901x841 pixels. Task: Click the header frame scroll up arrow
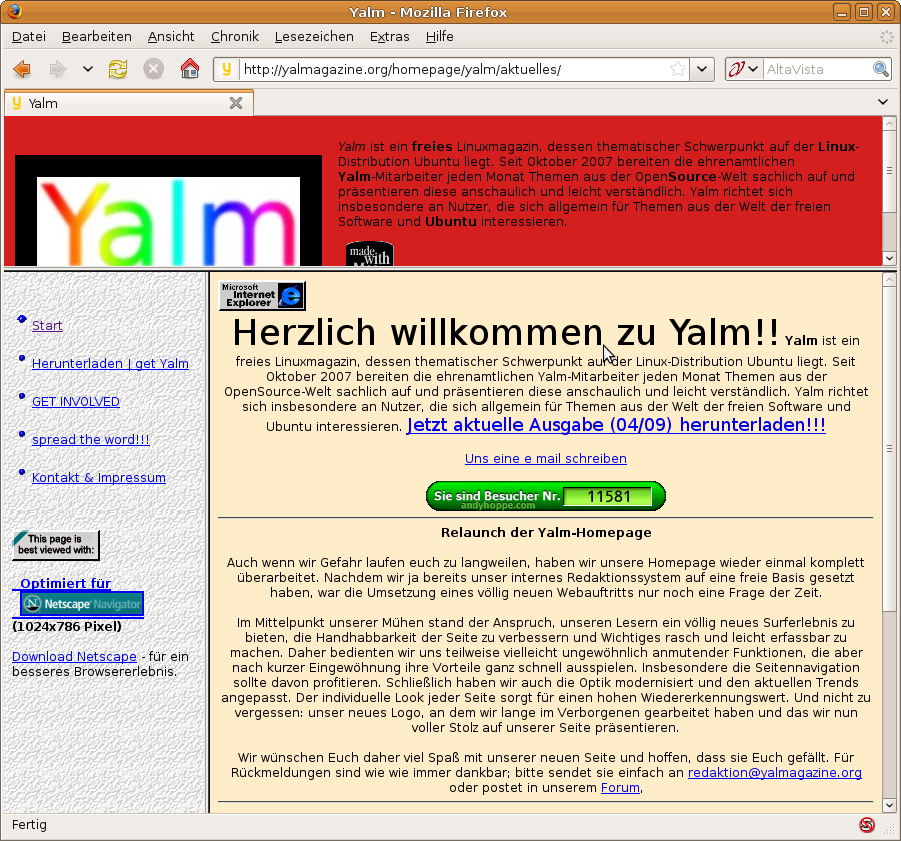889,124
